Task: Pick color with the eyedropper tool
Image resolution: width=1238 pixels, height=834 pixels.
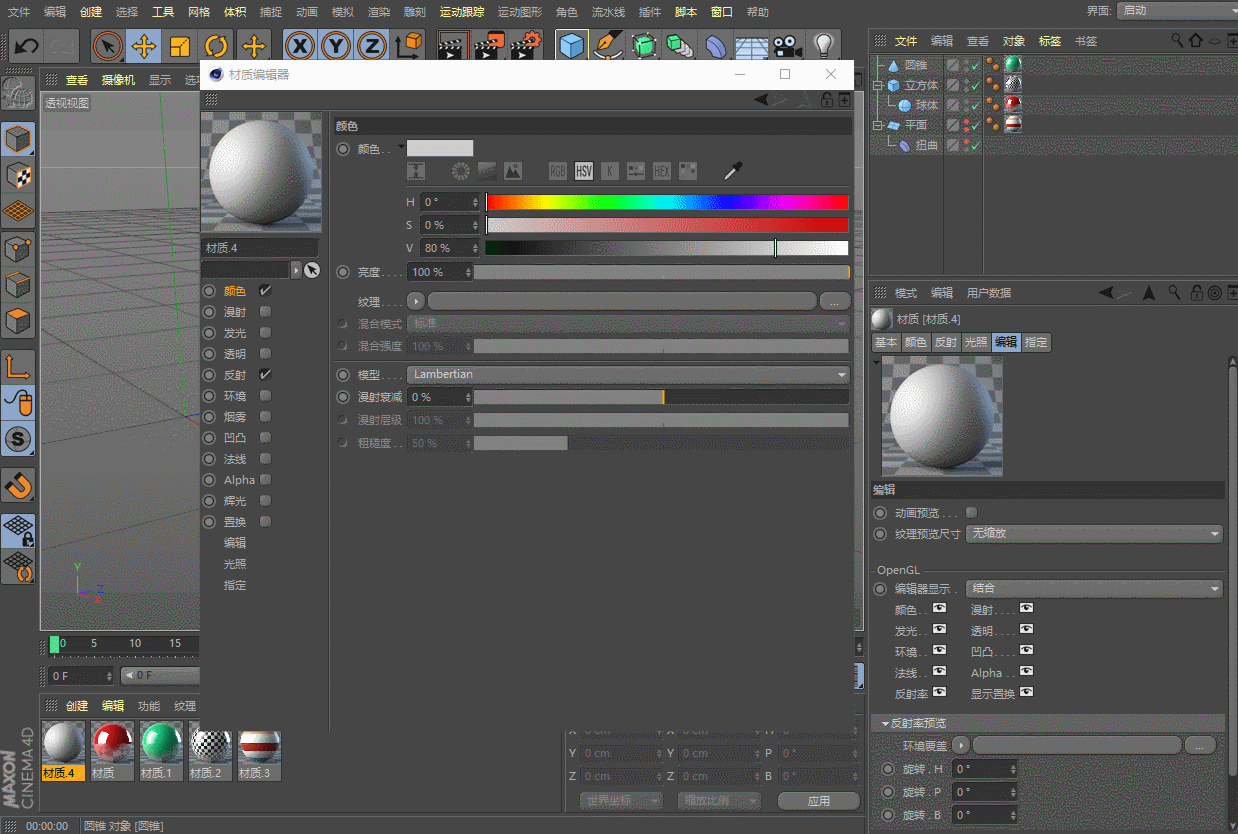Action: 733,171
